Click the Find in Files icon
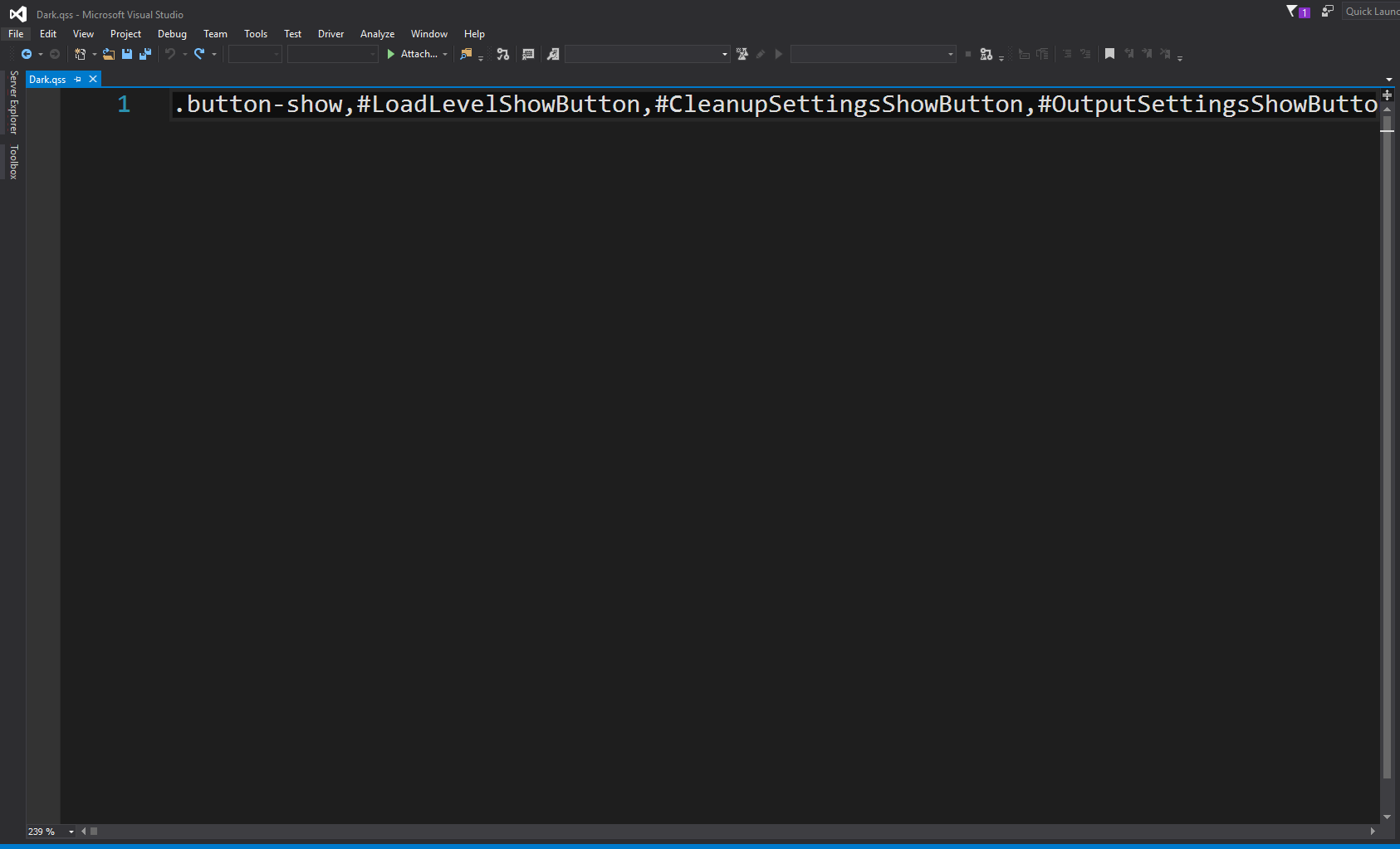The height and width of the screenshot is (849, 1400). pyautogui.click(x=465, y=54)
